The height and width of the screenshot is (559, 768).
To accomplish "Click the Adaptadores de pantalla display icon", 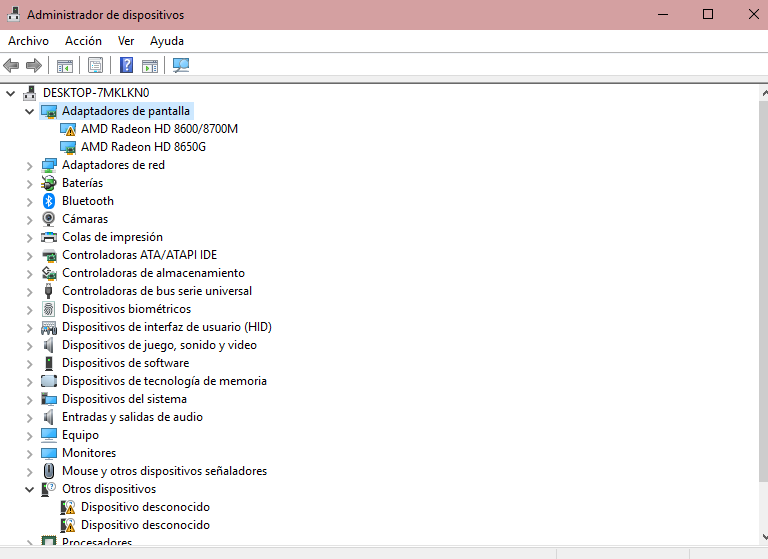I will tap(49, 111).
